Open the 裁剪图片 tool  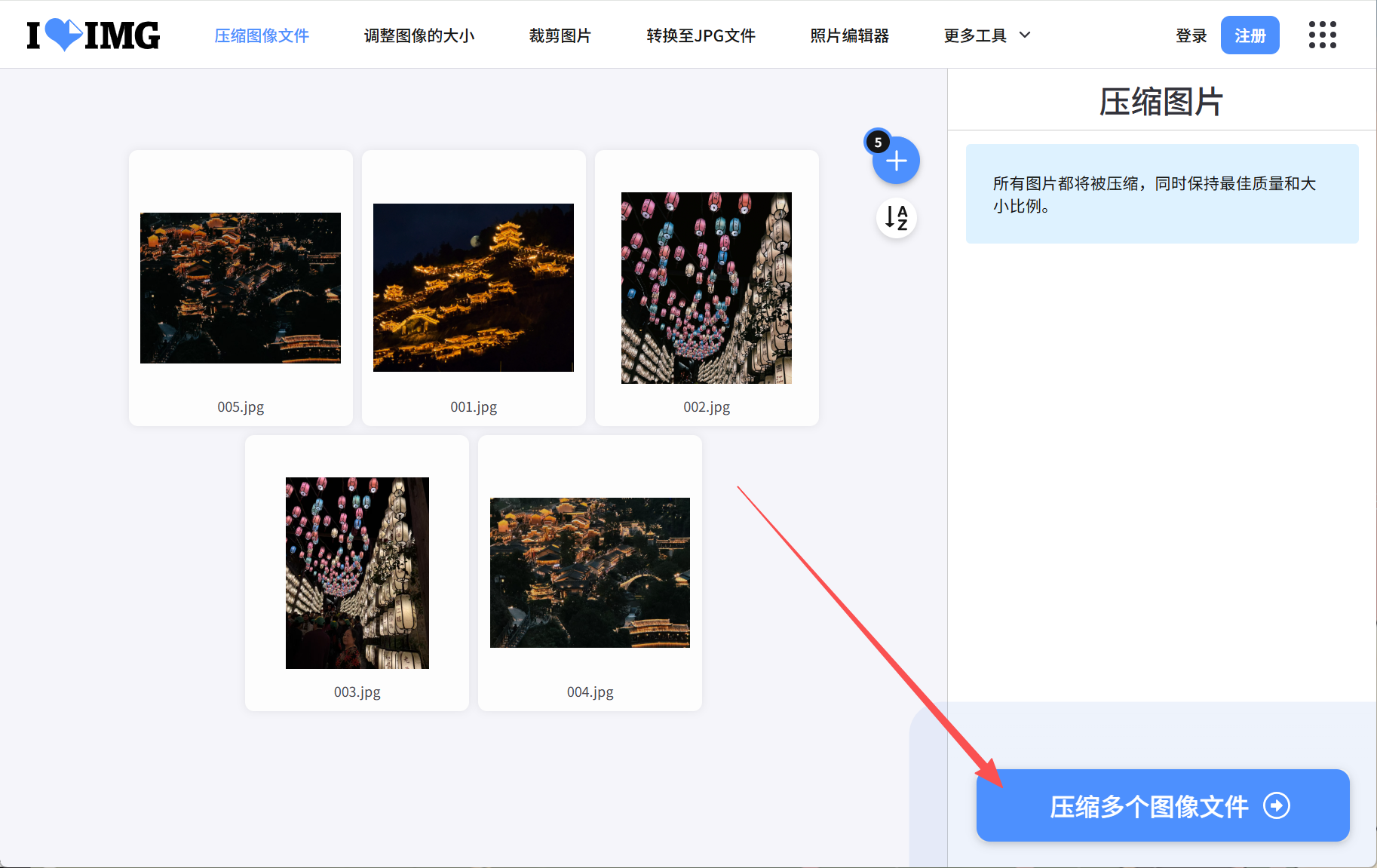tap(560, 35)
